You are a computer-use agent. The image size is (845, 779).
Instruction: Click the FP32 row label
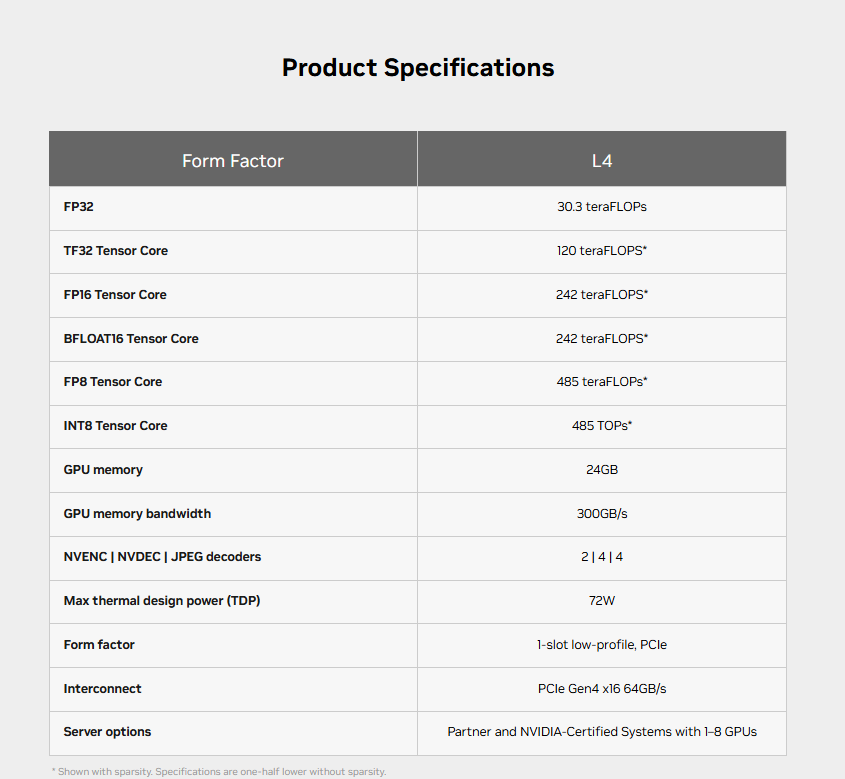[x=79, y=207]
